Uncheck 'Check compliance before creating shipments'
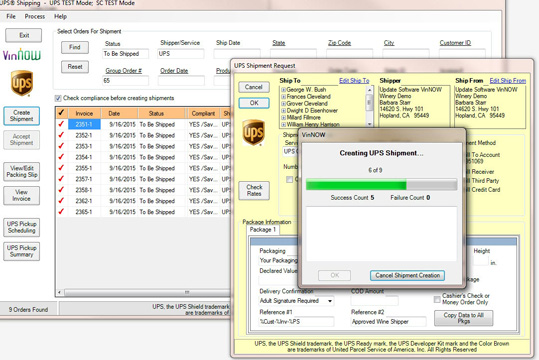 (x=58, y=98)
